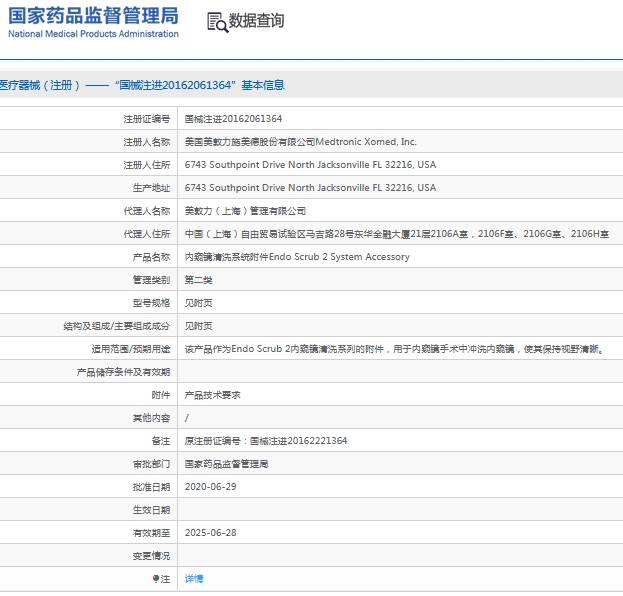623x596 pixels.
Task: Click the 数据查询 header text
Action: click(256, 21)
